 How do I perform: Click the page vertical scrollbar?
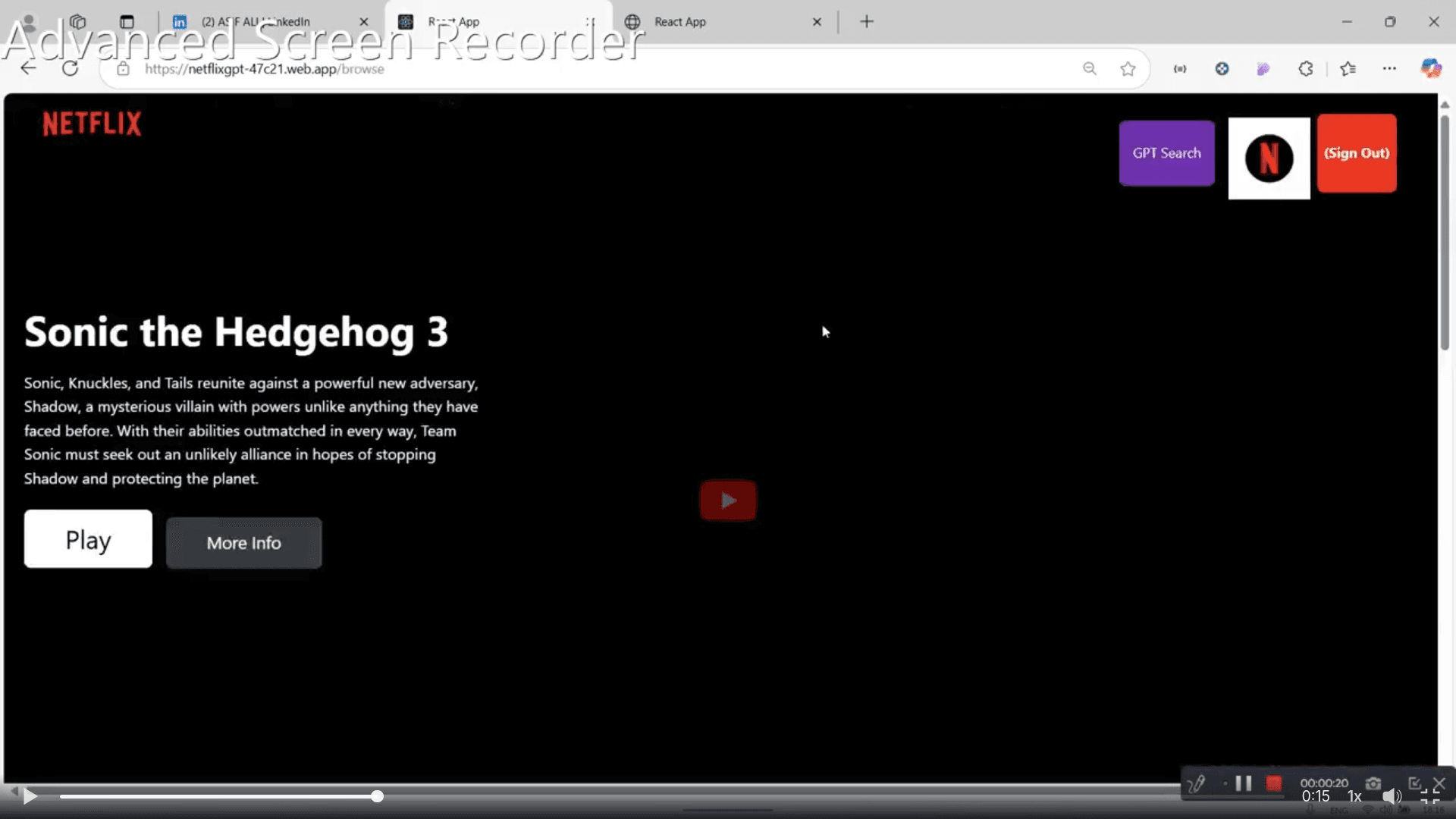(x=1445, y=232)
